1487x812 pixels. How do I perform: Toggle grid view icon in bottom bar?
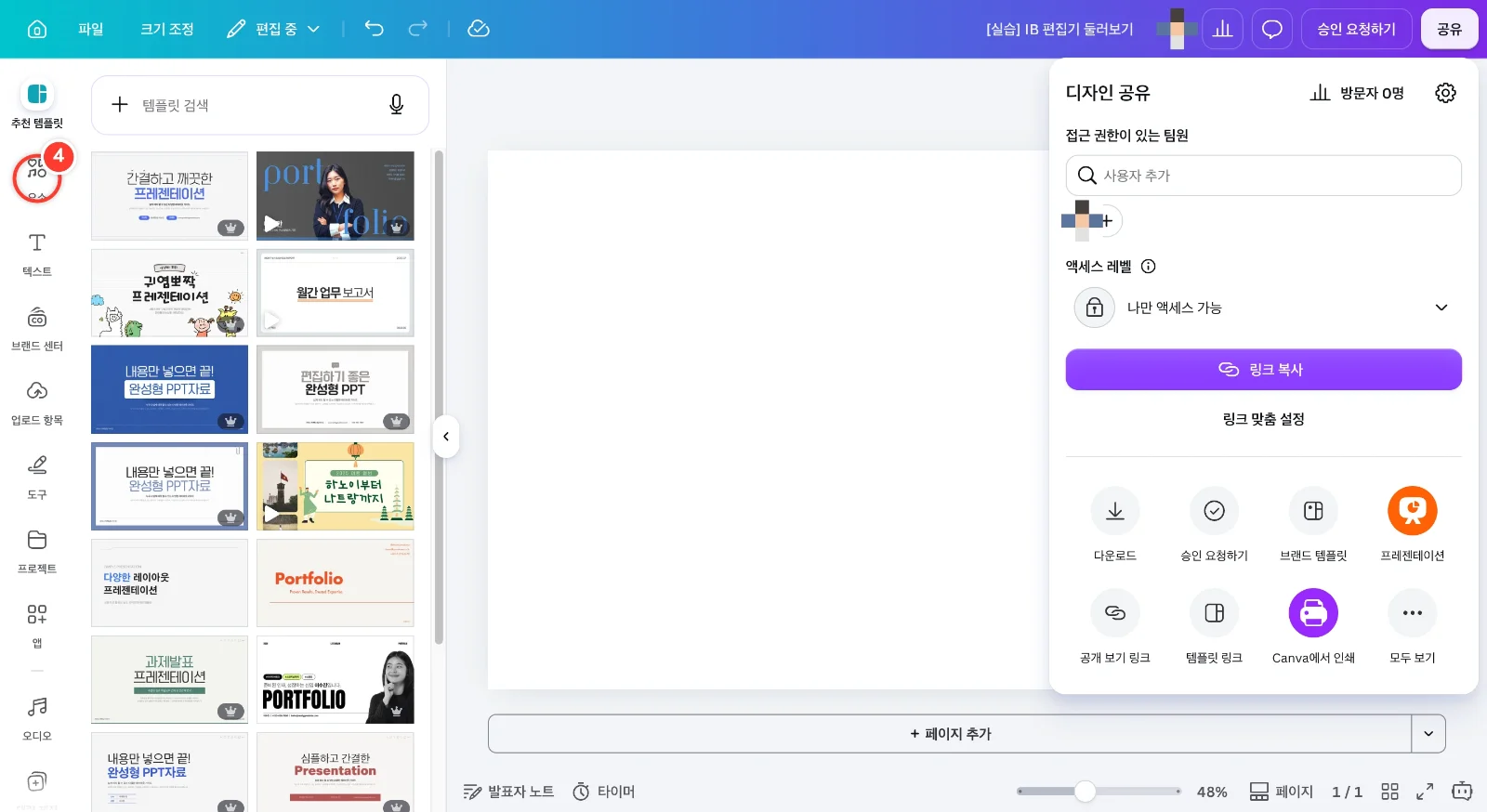click(x=1389, y=792)
